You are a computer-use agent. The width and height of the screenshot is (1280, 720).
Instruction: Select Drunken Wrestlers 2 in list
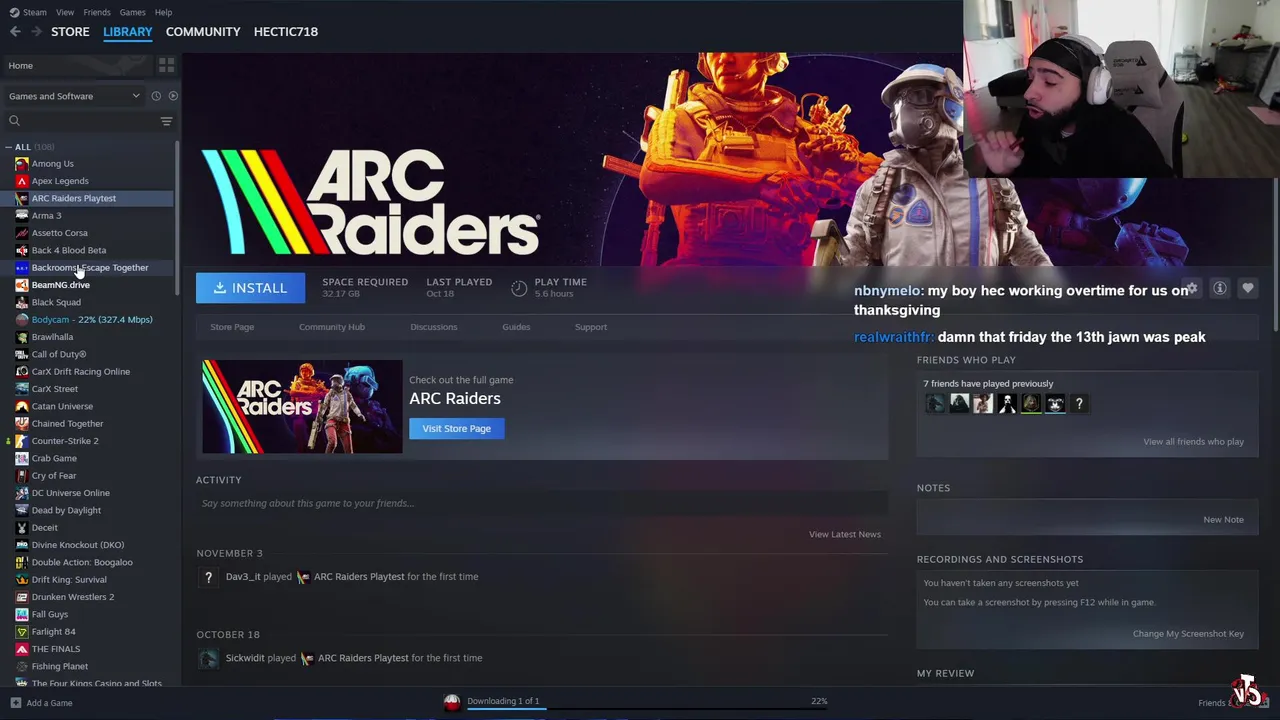(x=72, y=597)
